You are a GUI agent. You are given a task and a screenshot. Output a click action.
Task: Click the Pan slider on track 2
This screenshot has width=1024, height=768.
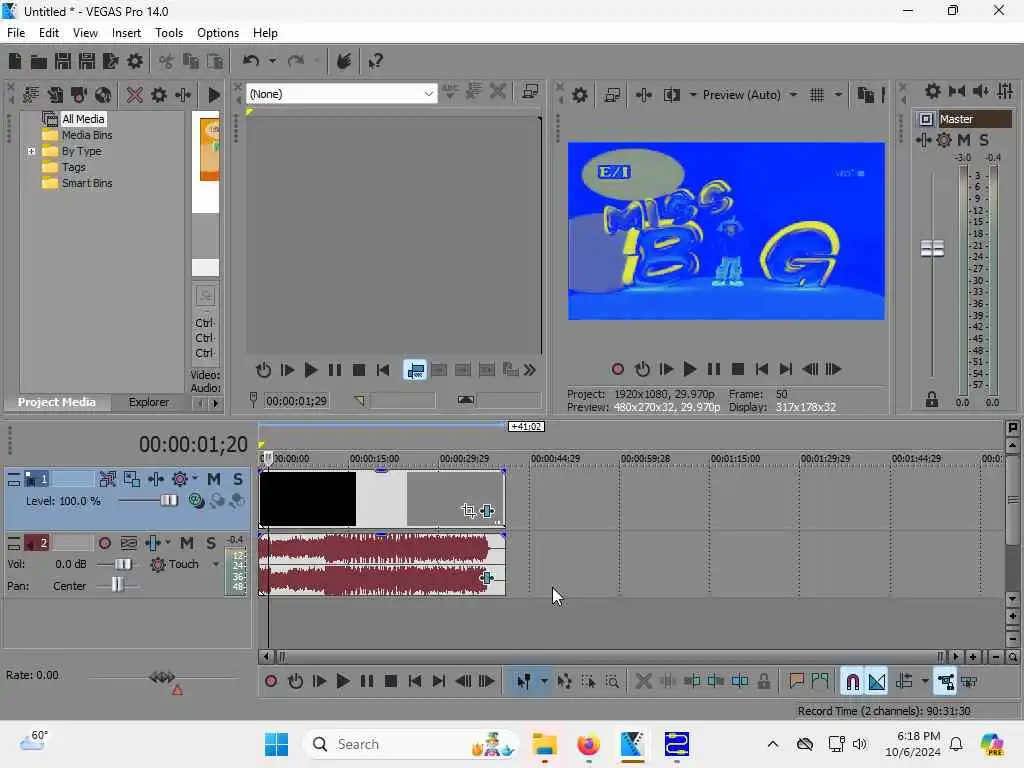[x=117, y=585]
